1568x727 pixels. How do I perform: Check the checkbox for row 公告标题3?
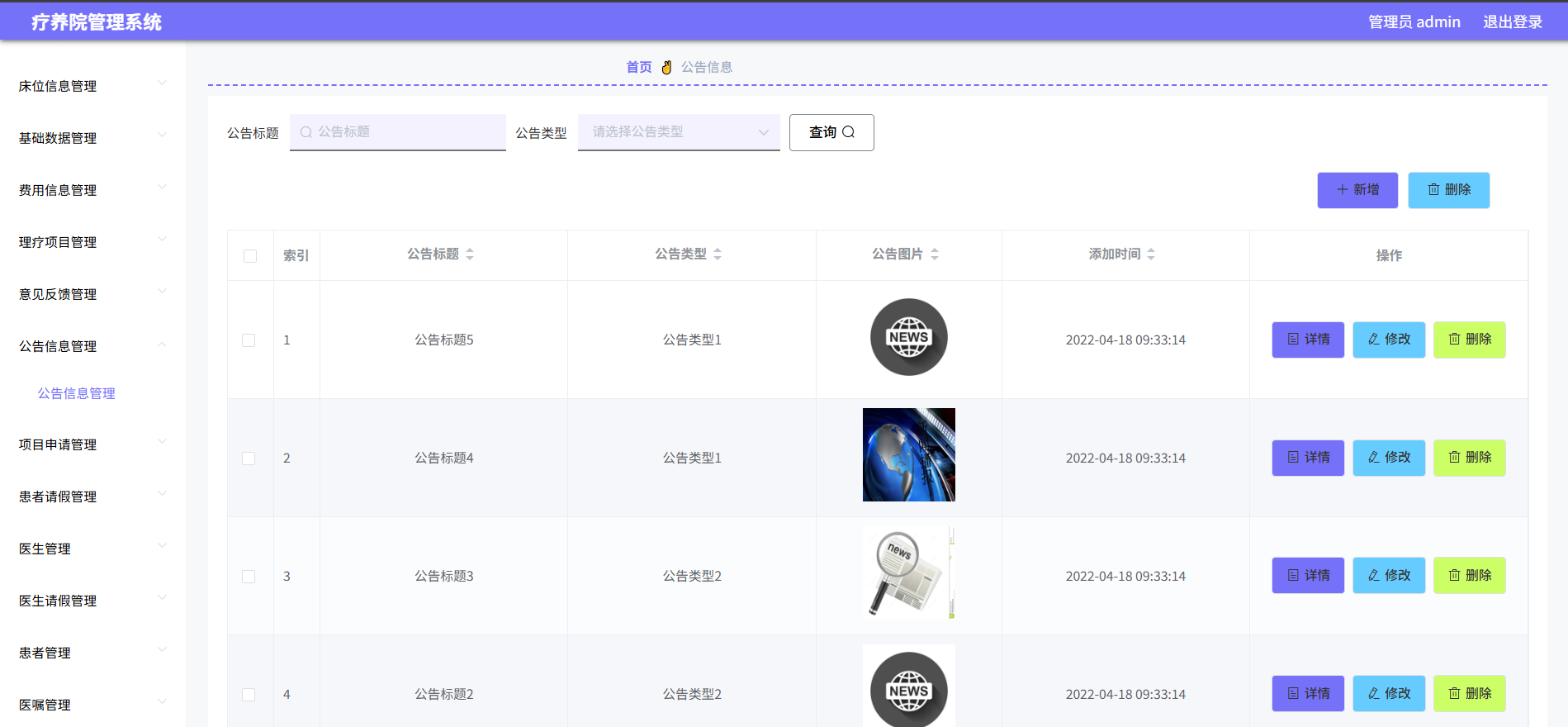coord(249,577)
